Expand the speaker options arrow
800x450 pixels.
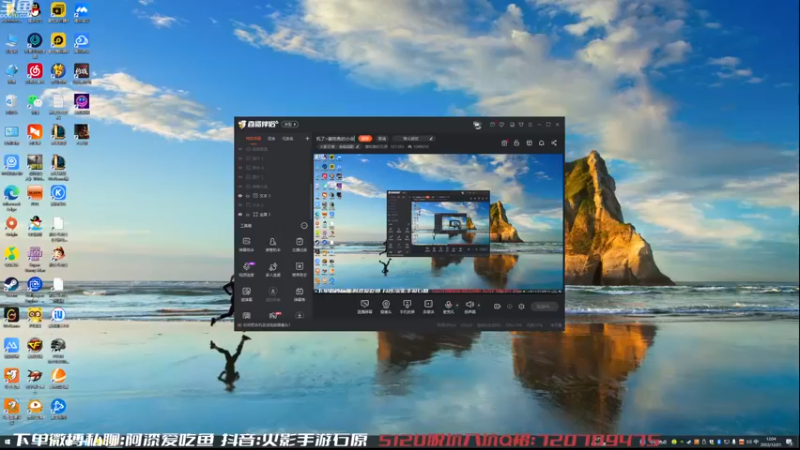pyautogui.click(x=479, y=305)
